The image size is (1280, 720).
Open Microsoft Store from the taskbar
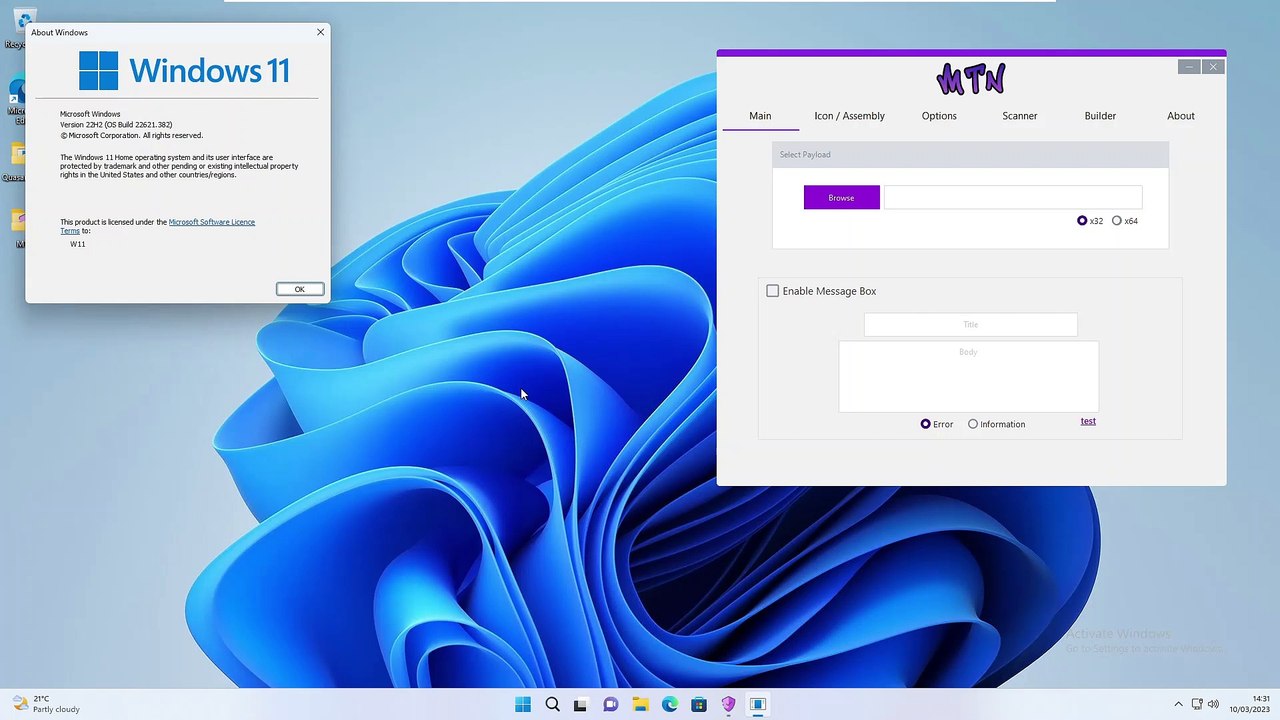[x=699, y=704]
